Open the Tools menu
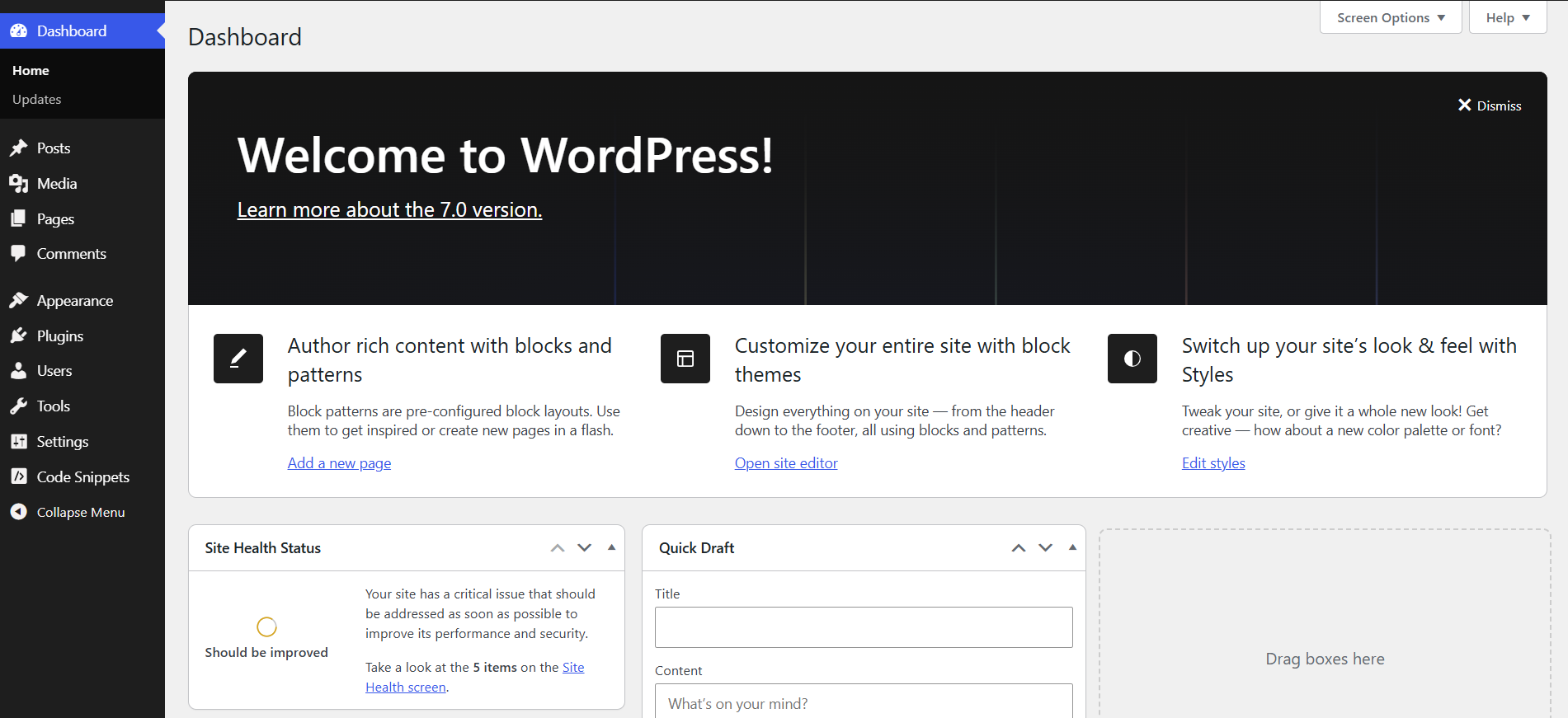Screen dimensions: 1568x718 click(x=82, y=406)
